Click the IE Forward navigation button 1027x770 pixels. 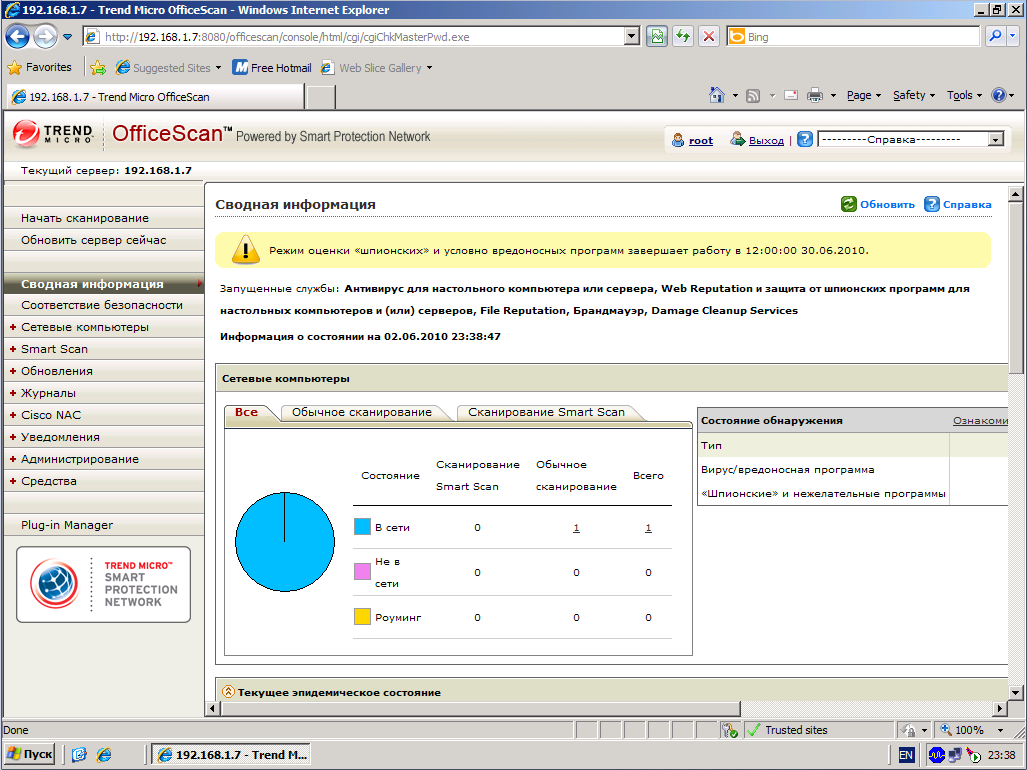[x=45, y=37]
